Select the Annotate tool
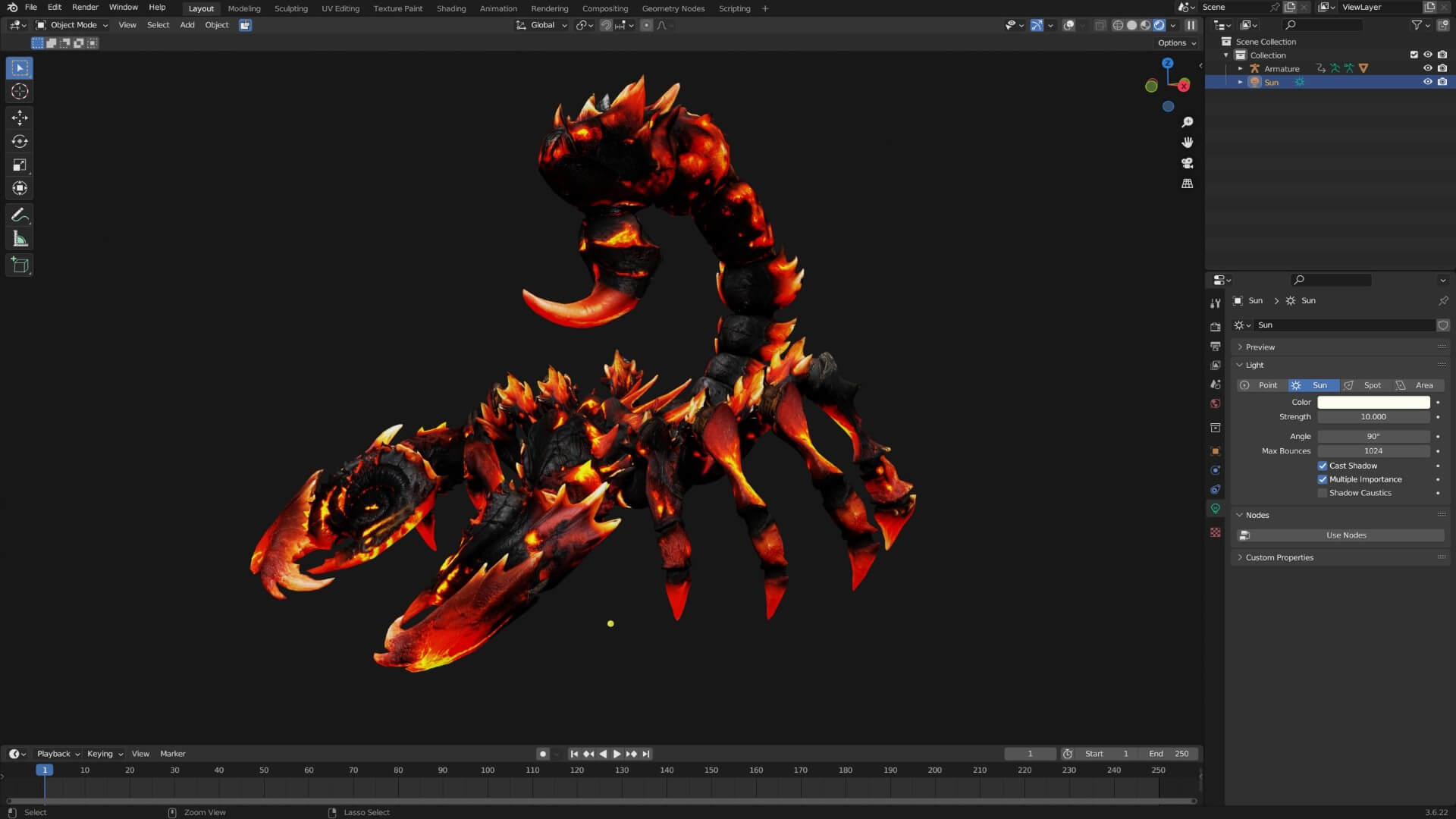Image resolution: width=1456 pixels, height=819 pixels. point(20,215)
